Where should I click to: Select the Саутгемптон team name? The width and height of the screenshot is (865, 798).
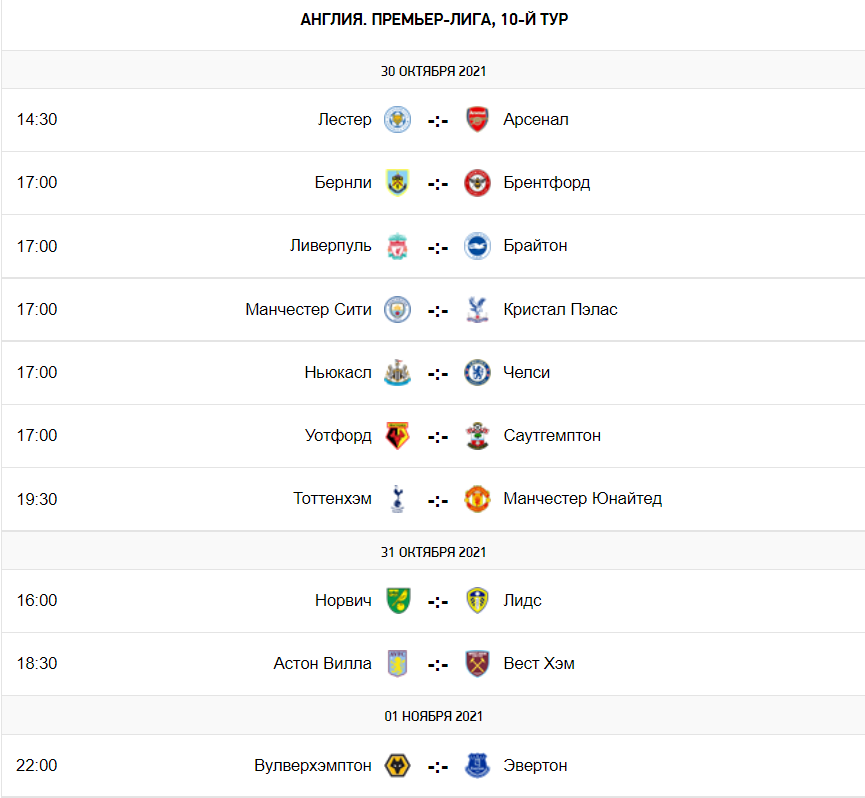coord(552,435)
